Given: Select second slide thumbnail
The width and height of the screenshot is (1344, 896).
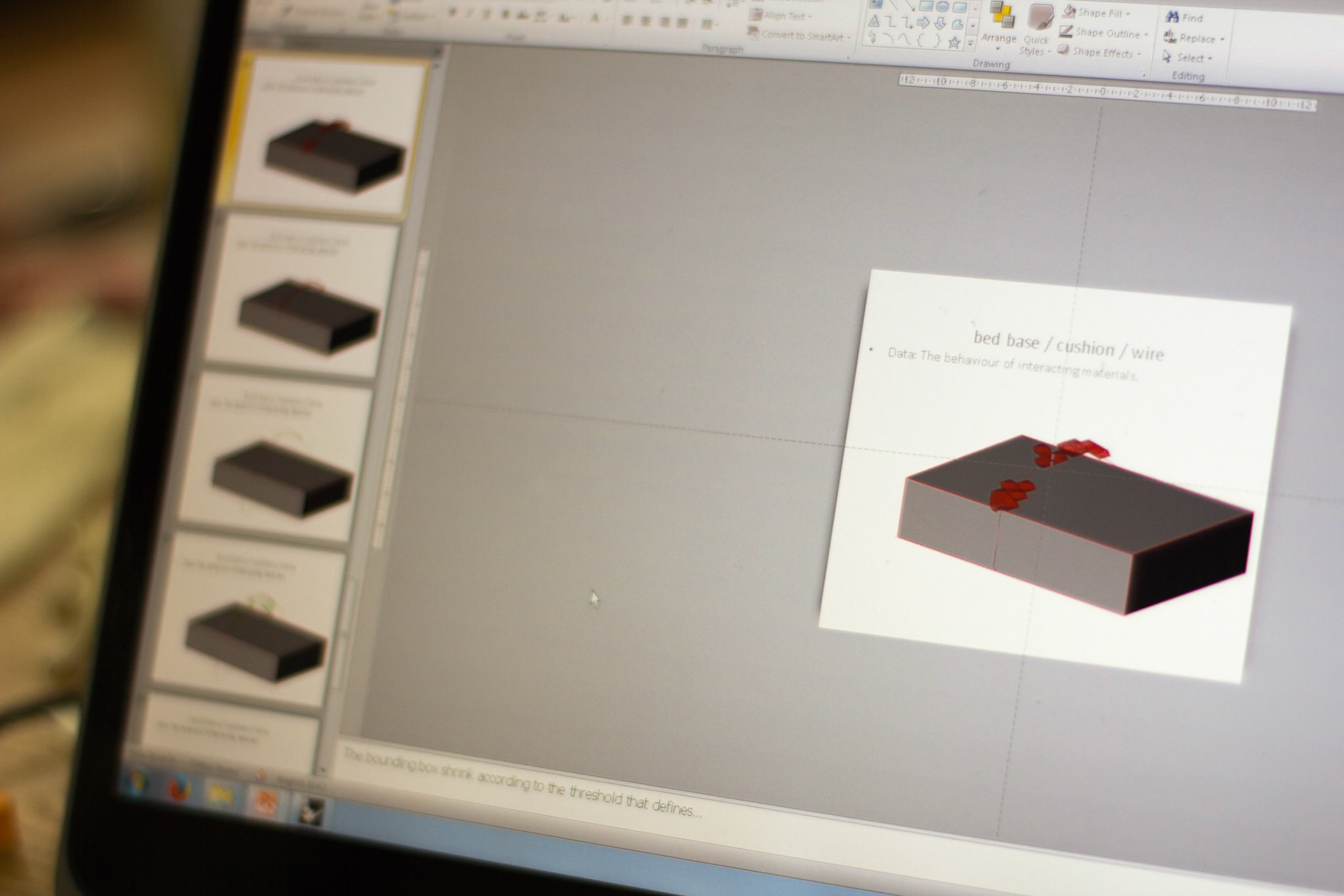Looking at the screenshot, I should point(302,297).
